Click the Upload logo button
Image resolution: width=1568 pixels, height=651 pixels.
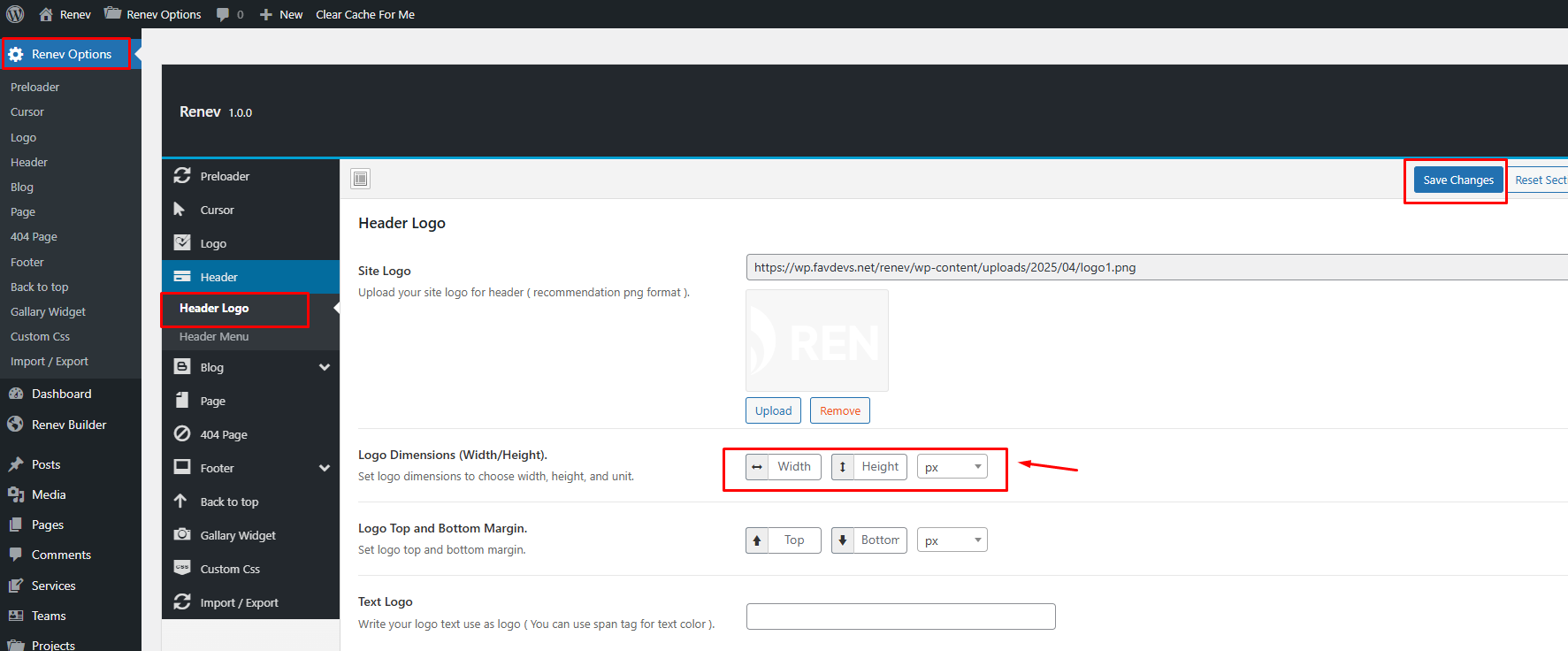[x=774, y=410]
